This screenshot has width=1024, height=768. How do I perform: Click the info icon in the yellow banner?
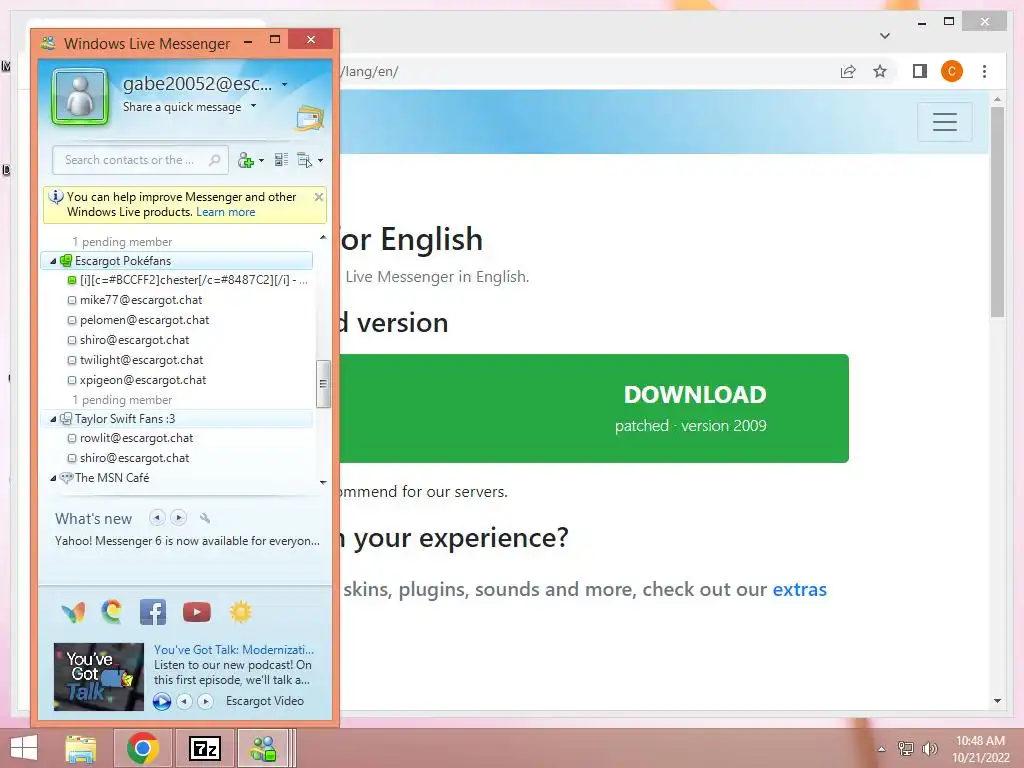56,197
